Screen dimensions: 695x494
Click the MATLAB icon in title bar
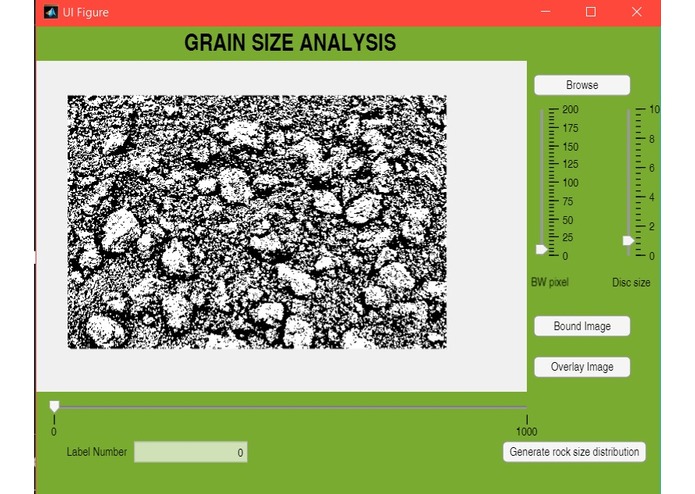click(x=51, y=12)
